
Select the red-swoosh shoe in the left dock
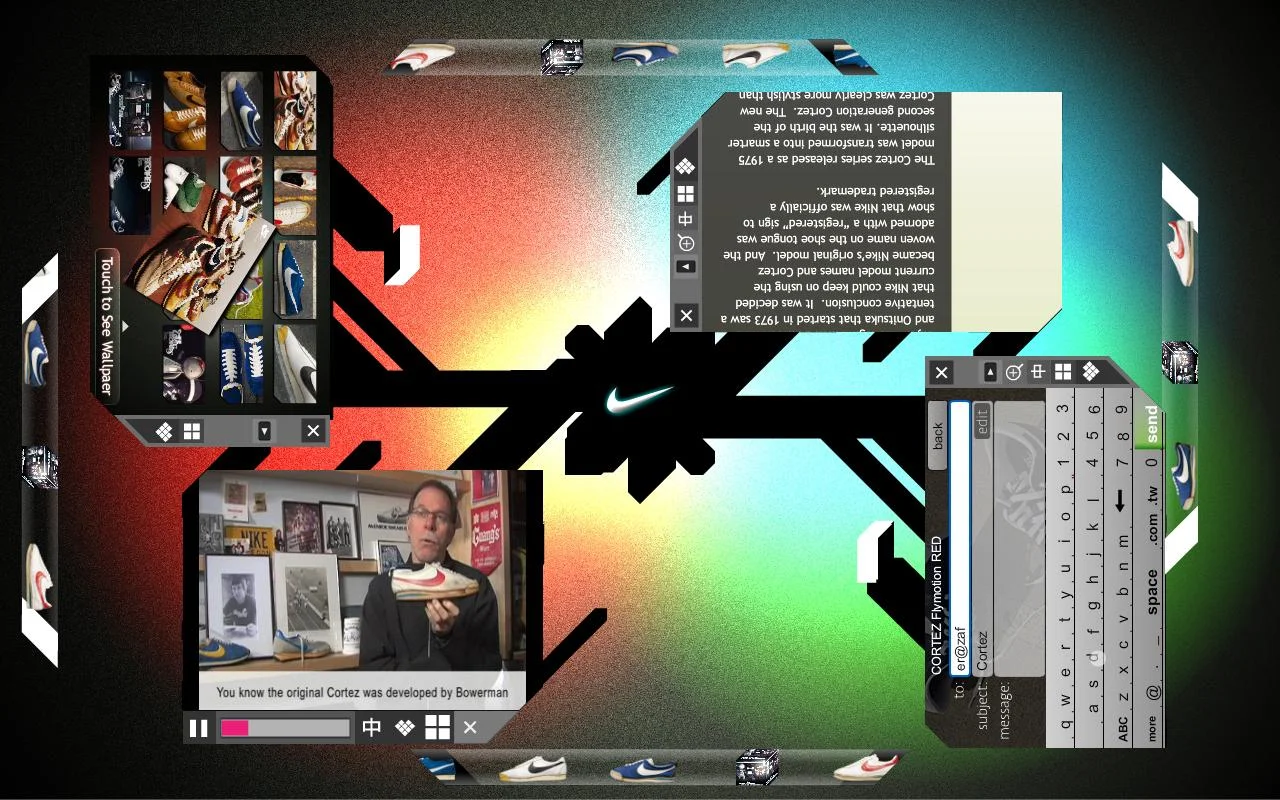tap(39, 578)
